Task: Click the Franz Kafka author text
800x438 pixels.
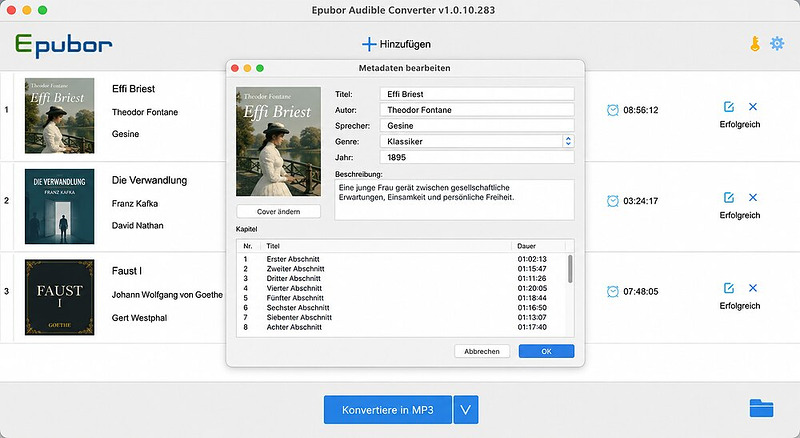Action: [135, 203]
